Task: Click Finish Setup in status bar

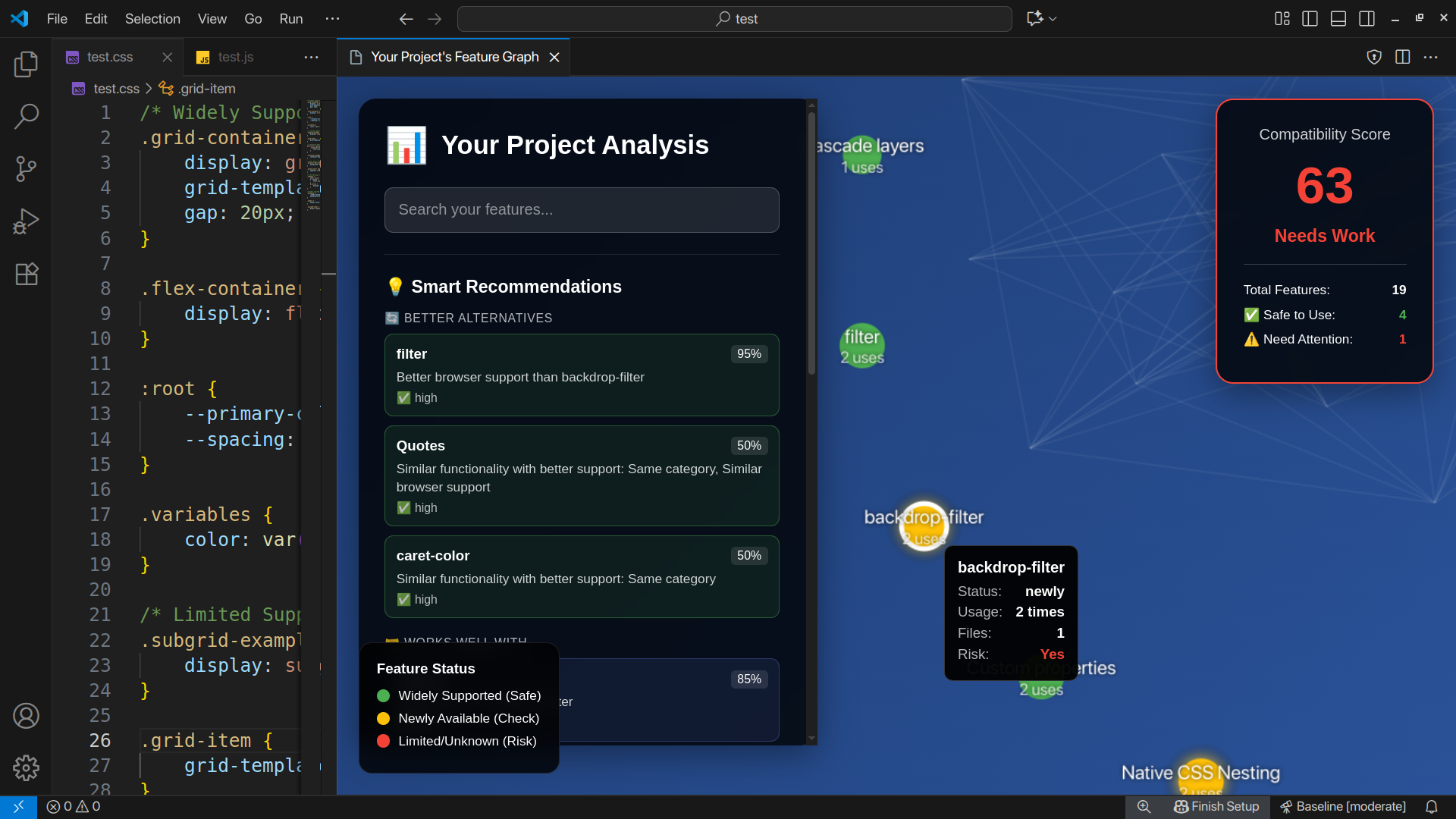Action: point(1216,807)
